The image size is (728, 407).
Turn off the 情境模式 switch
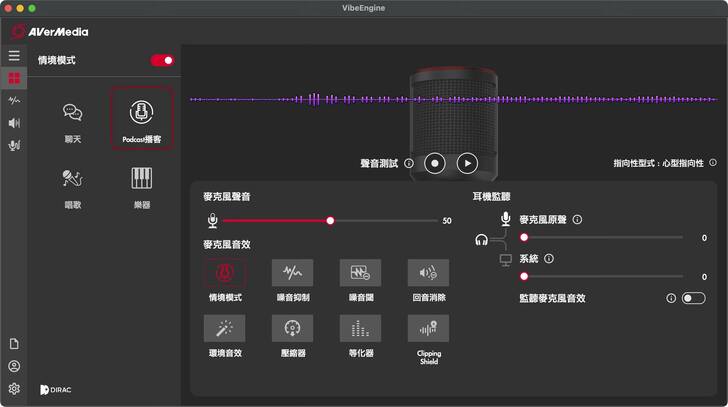[162, 60]
